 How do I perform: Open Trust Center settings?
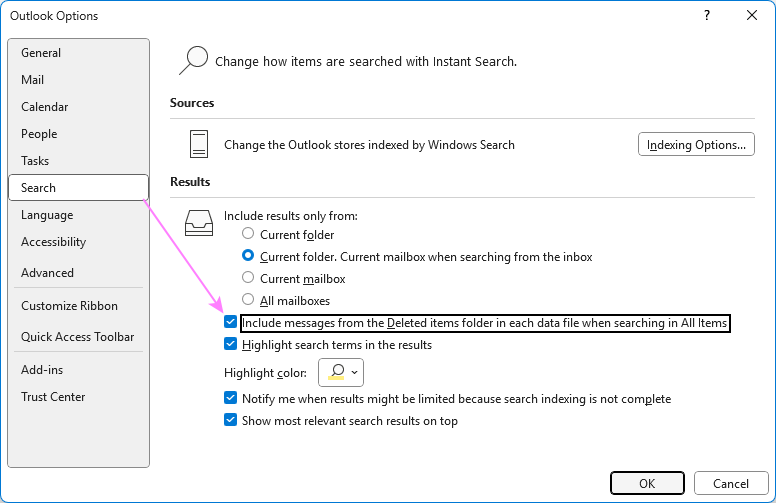(x=78, y=397)
